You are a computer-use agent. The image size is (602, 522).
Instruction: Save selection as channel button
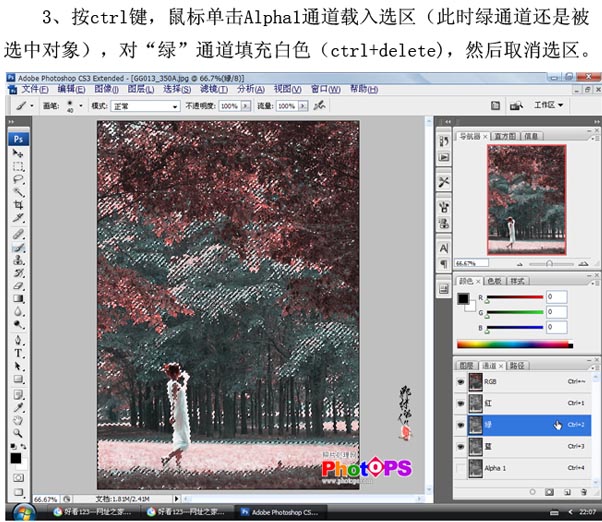coord(549,492)
